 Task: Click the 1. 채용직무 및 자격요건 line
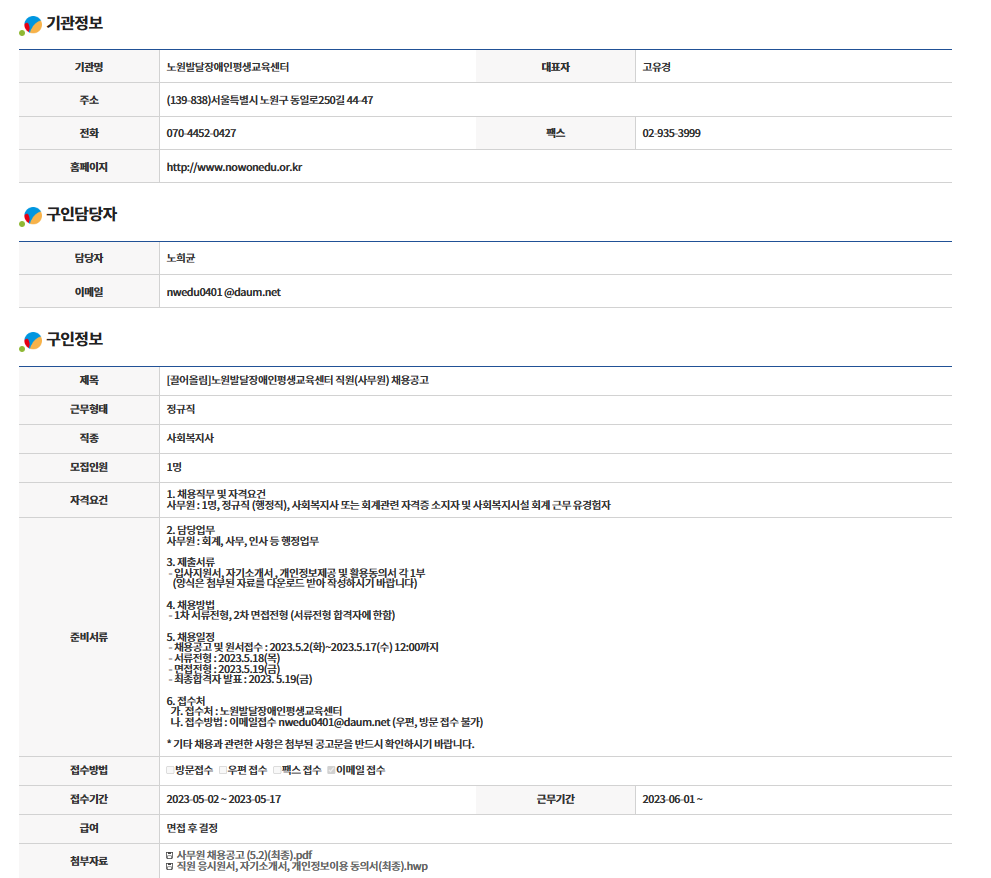pos(216,494)
